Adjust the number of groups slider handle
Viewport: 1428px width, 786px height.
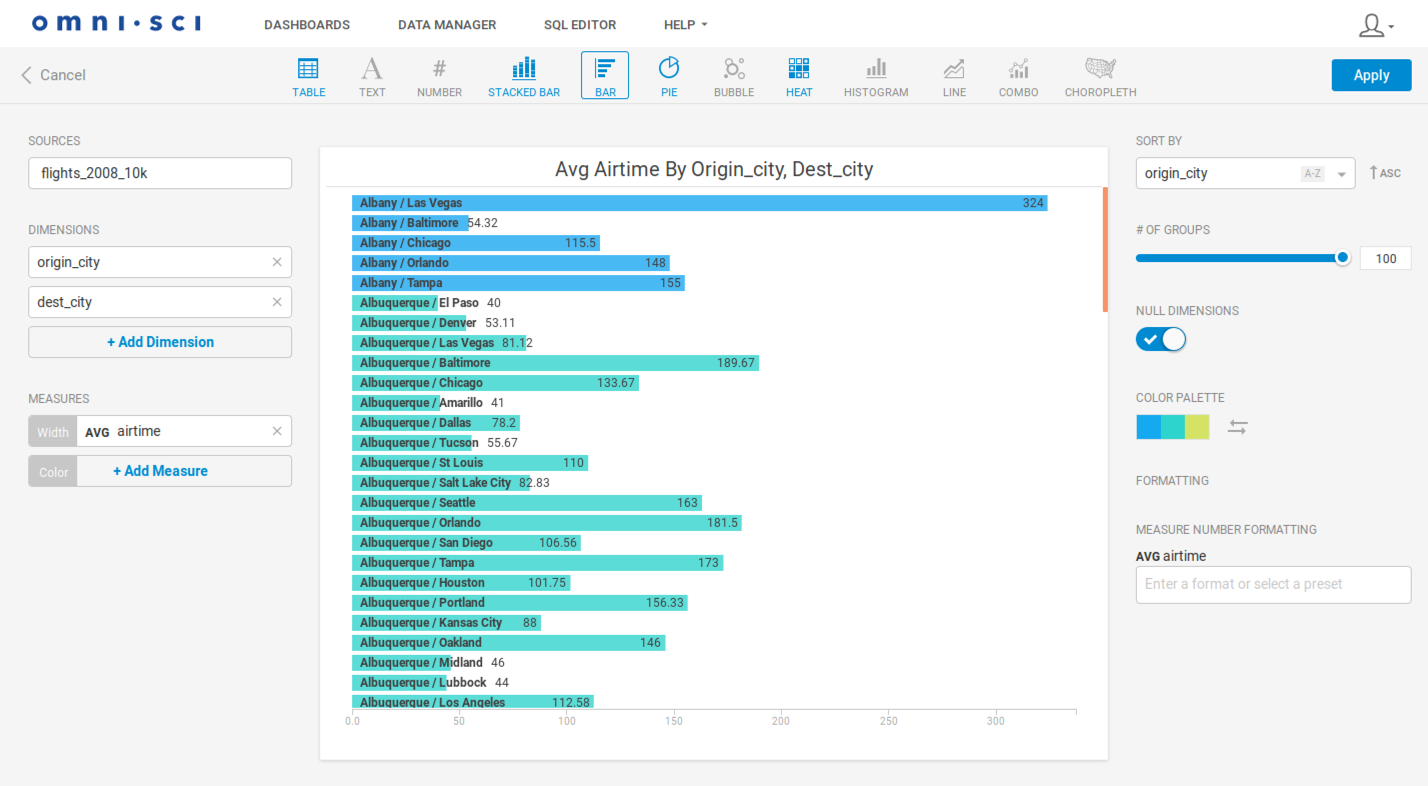(1343, 258)
